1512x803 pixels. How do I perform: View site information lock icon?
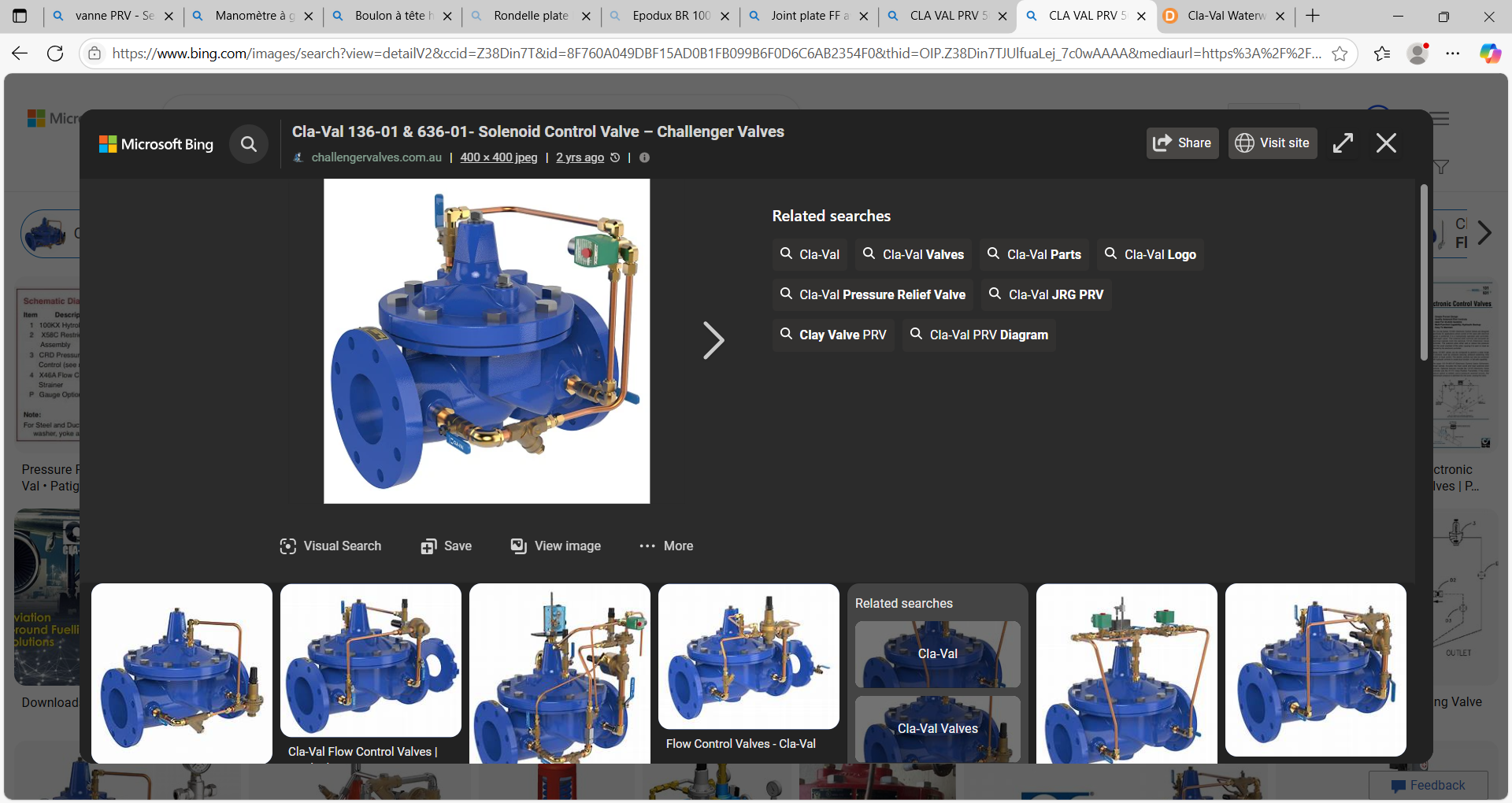[x=94, y=54]
